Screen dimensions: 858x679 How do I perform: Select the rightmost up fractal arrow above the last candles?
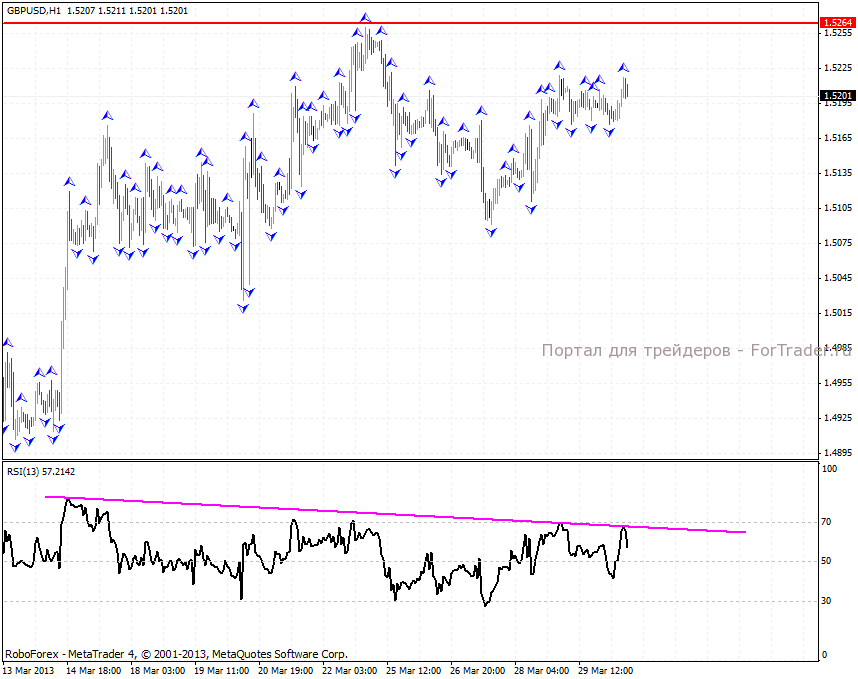coord(624,67)
